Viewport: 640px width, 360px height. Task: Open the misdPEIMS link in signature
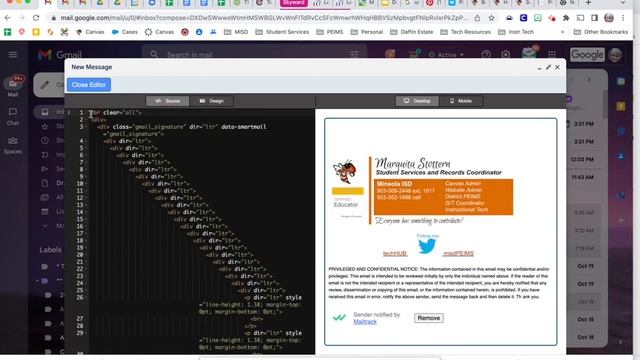(458, 253)
